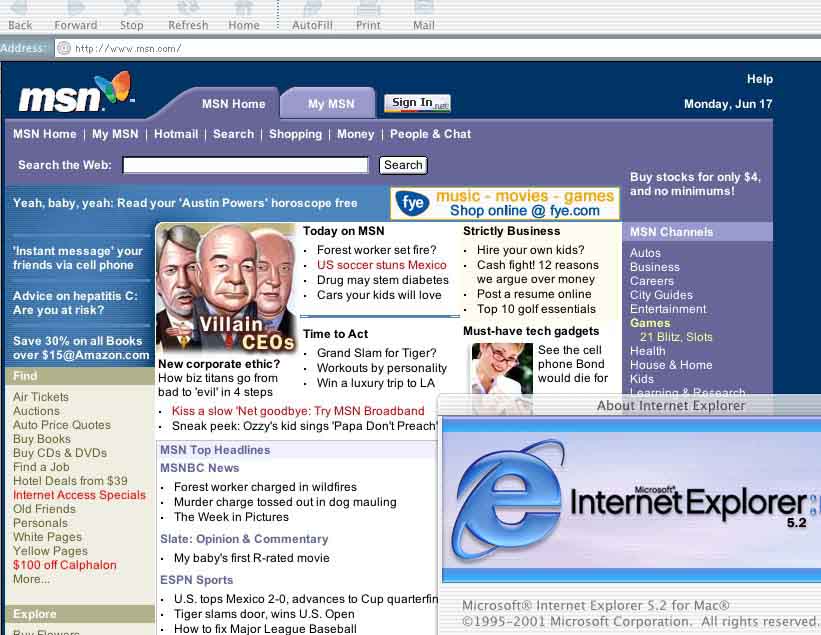Screen dimensions: 821x635
Task: Open Money in the navigation bar
Action: point(356,134)
